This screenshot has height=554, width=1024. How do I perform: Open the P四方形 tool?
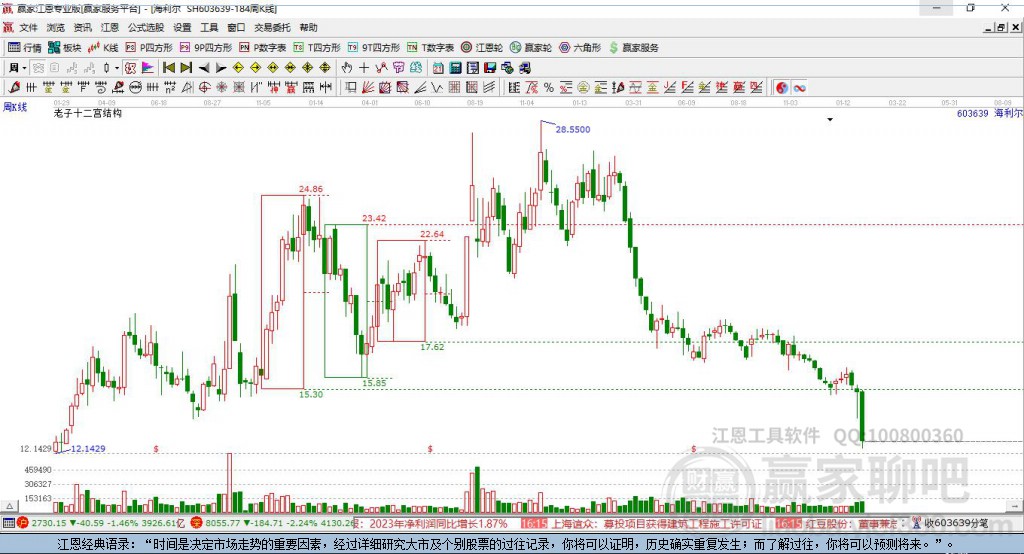click(x=149, y=48)
